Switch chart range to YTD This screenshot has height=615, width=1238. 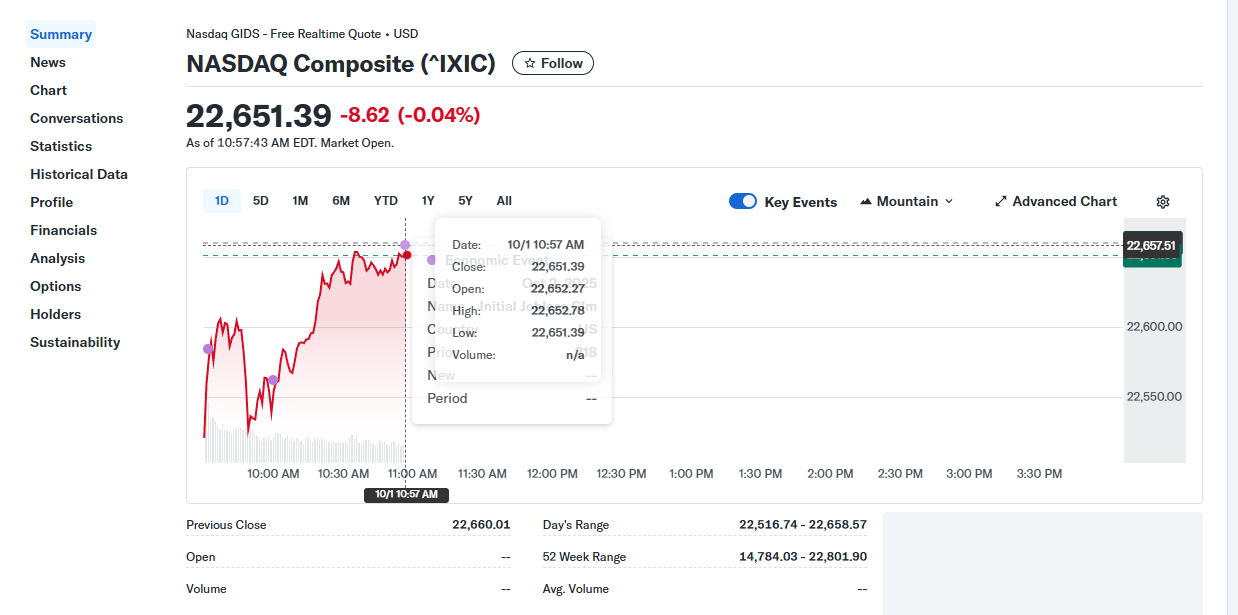385,201
